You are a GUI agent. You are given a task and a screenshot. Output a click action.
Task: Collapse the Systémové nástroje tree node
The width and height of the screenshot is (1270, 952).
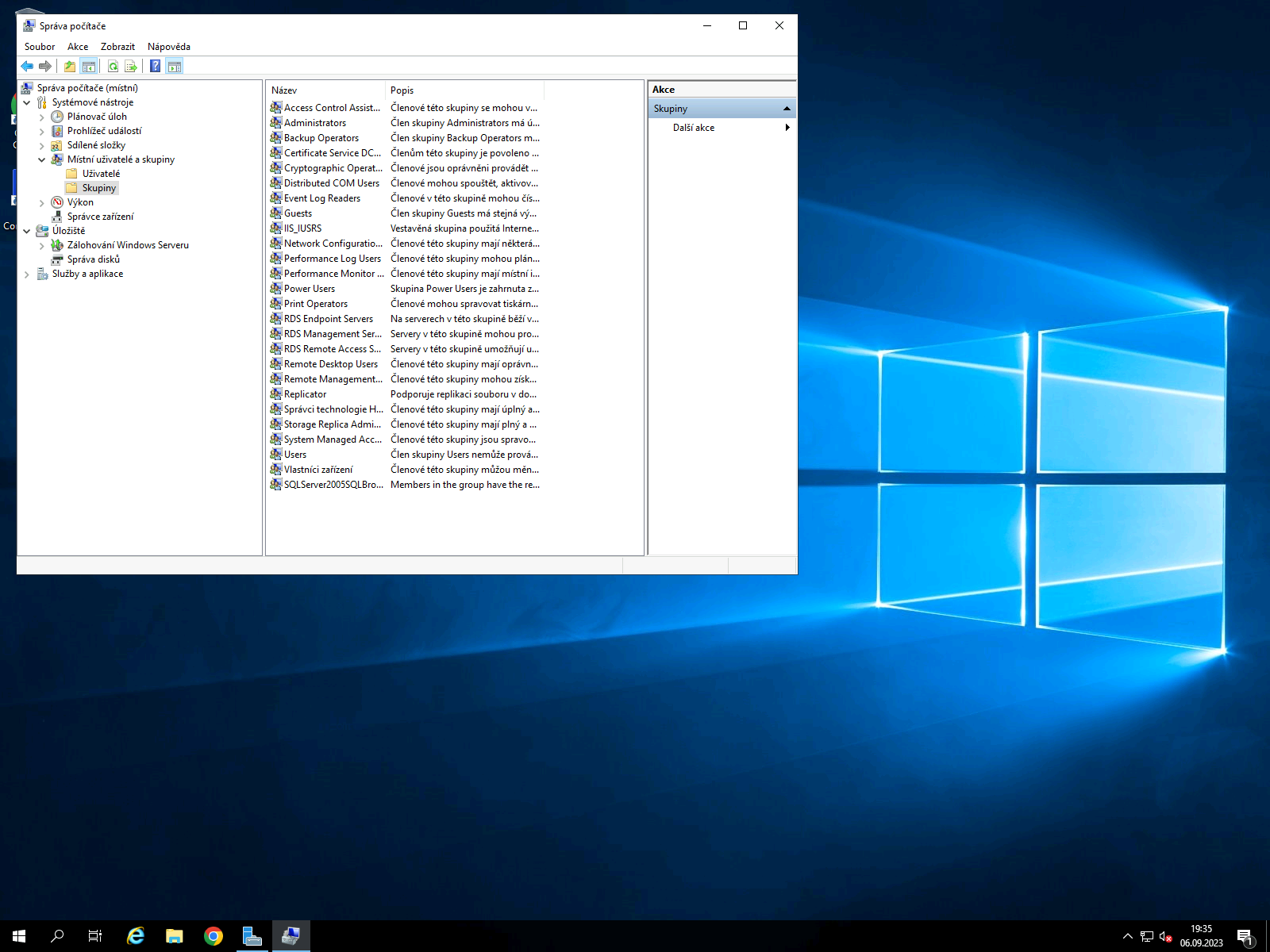tap(27, 102)
